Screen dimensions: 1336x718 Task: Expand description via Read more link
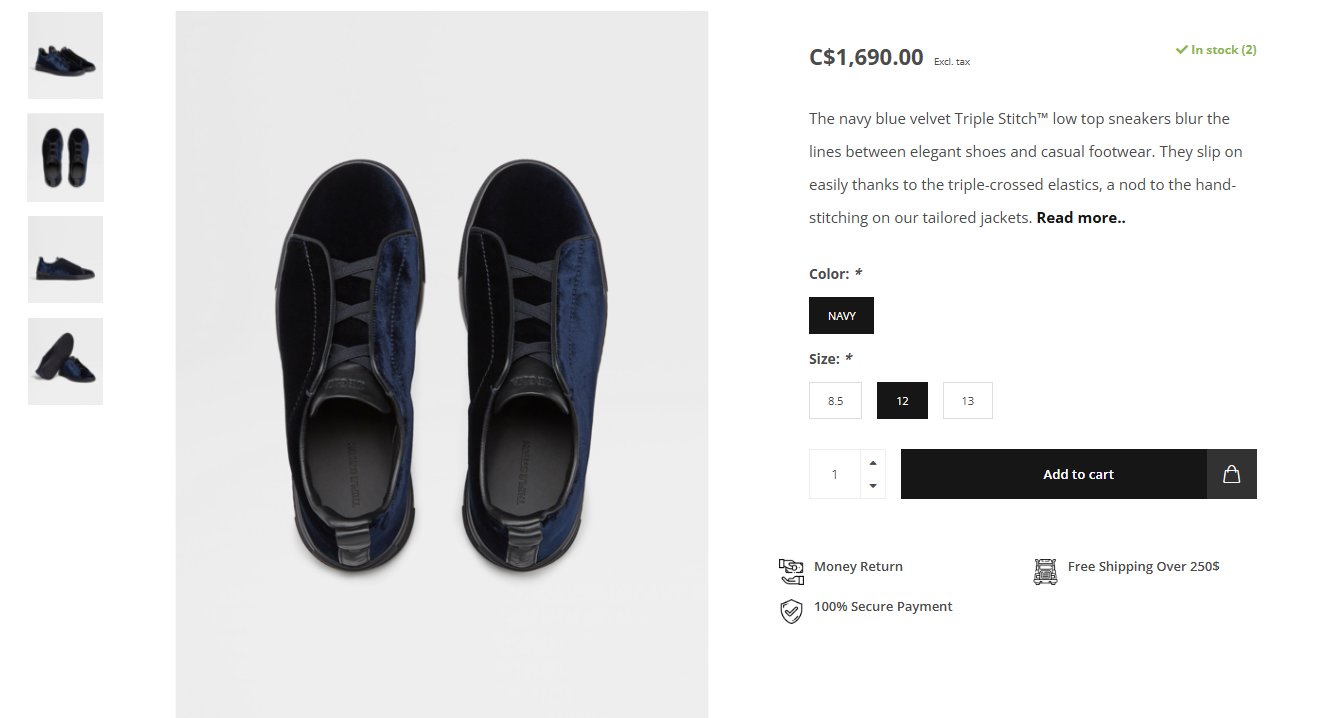coord(1080,218)
